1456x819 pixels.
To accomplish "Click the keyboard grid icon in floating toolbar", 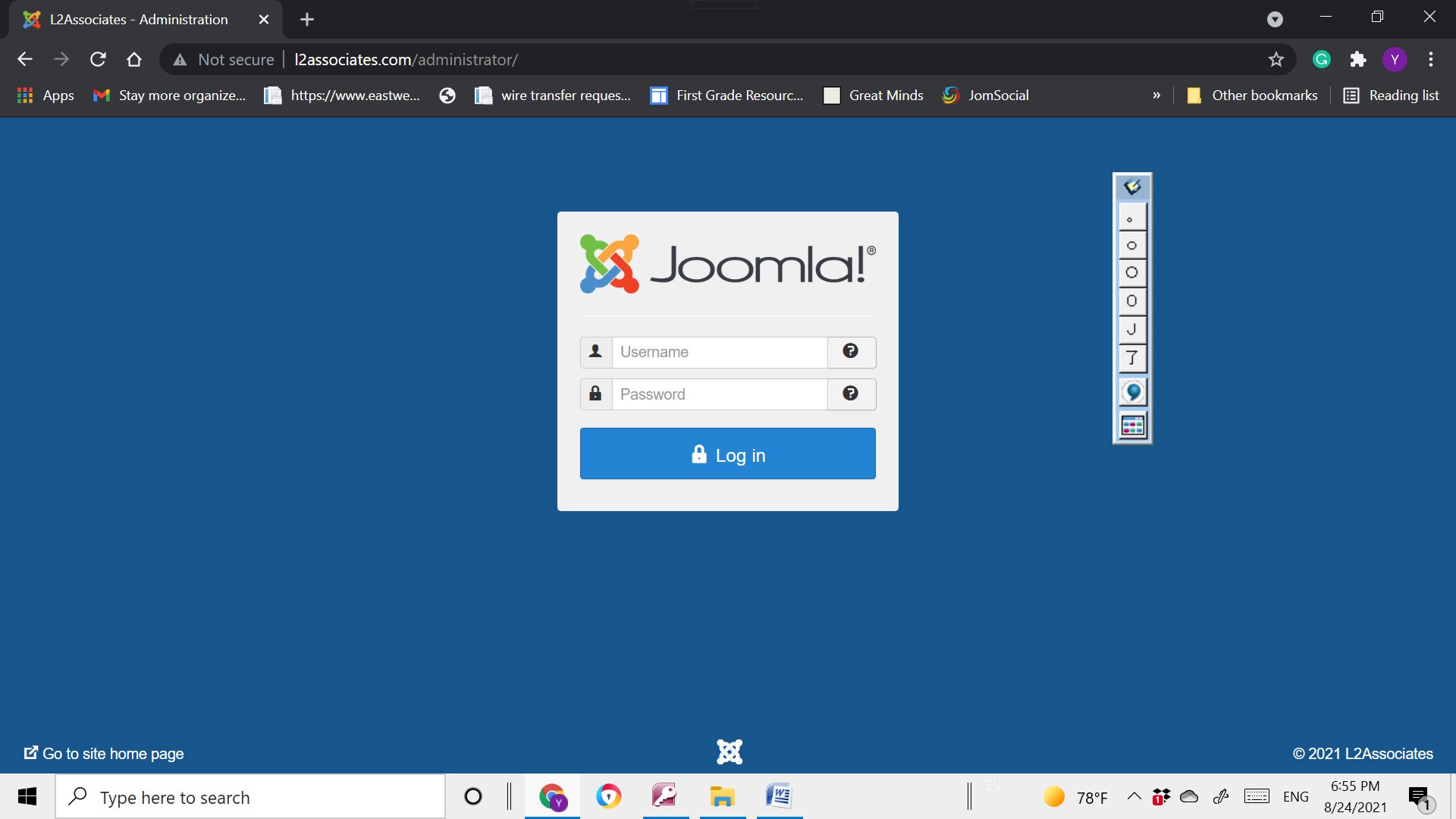I will tap(1132, 426).
